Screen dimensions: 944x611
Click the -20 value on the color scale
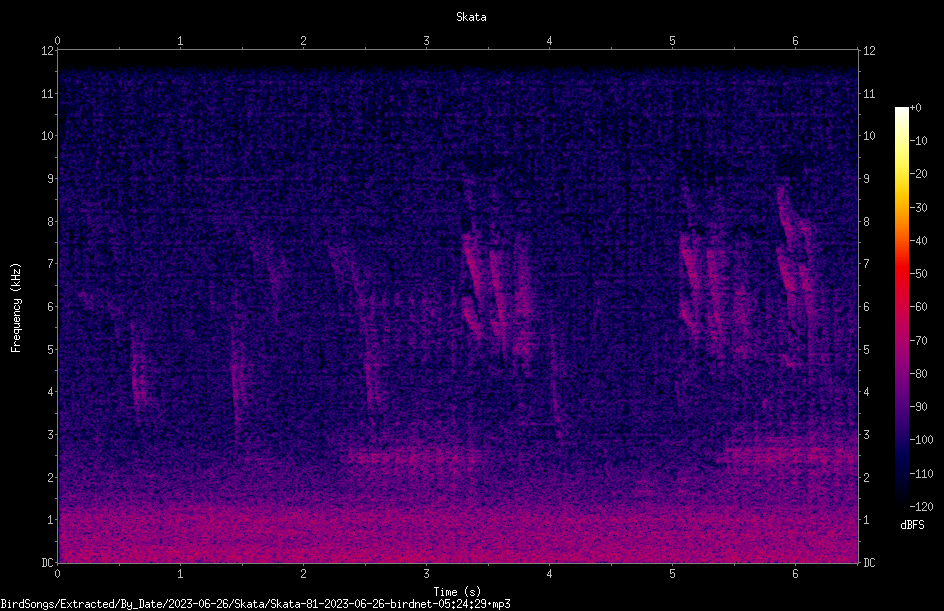pos(919,174)
